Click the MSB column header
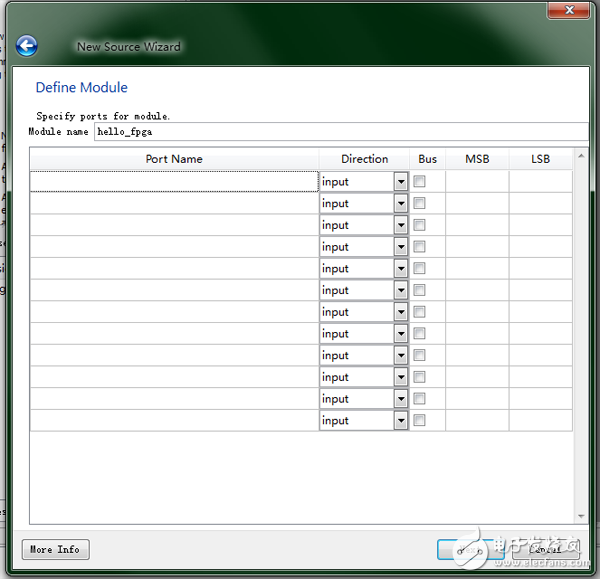This screenshot has height=579, width=600. (477, 159)
